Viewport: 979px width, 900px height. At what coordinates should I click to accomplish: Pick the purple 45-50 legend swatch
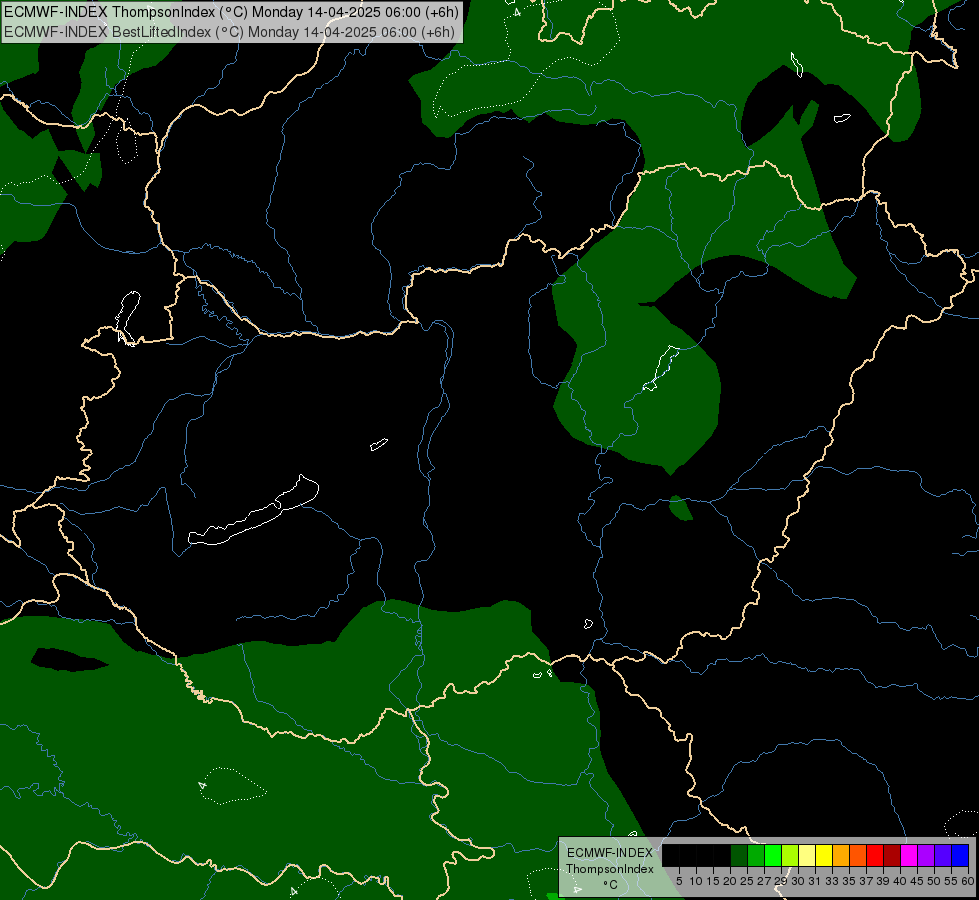point(926,855)
